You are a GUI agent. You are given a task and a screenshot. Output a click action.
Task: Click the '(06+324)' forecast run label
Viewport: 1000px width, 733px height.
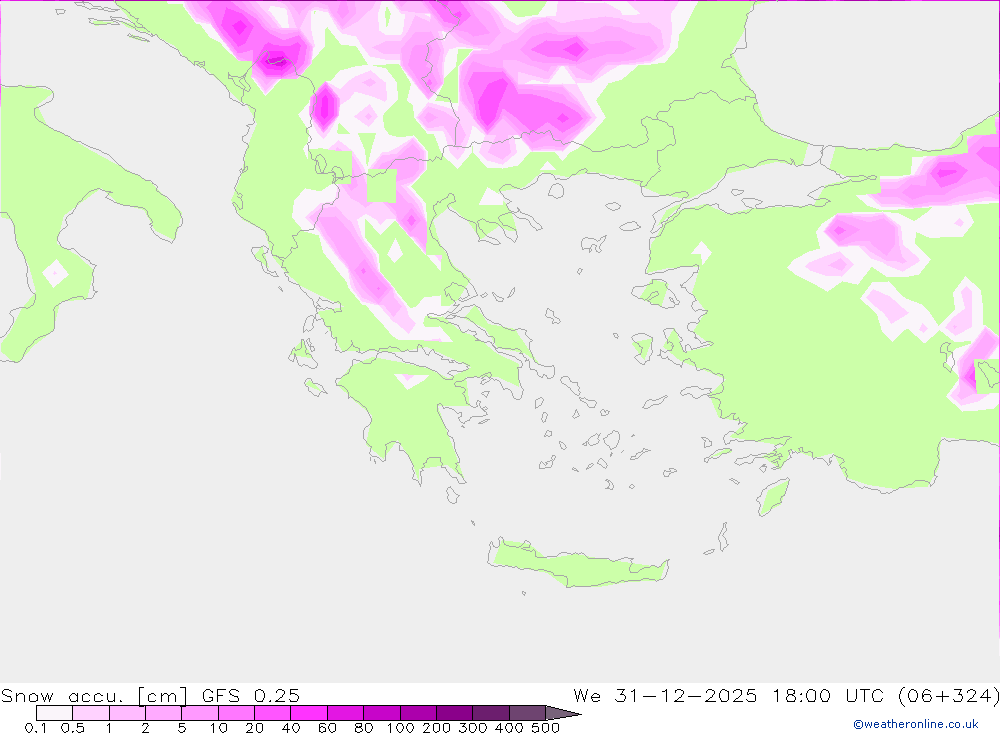tap(948, 695)
